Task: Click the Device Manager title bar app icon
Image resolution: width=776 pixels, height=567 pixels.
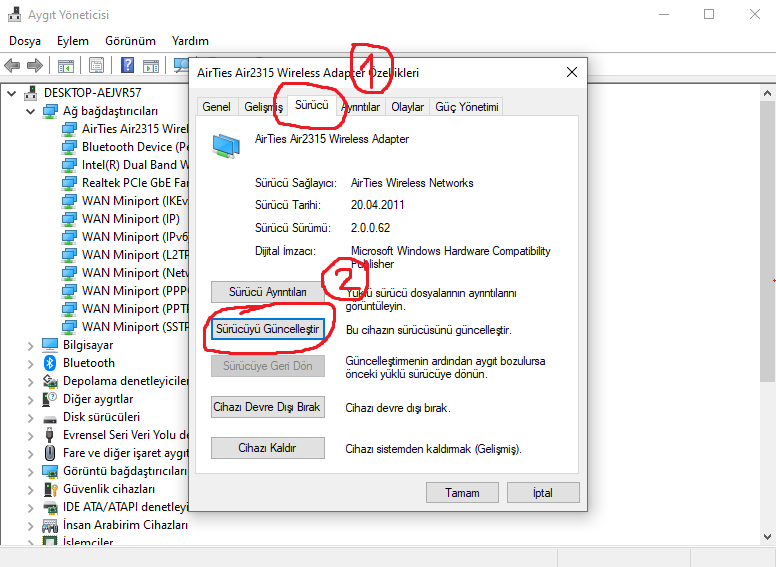Action: [14, 14]
